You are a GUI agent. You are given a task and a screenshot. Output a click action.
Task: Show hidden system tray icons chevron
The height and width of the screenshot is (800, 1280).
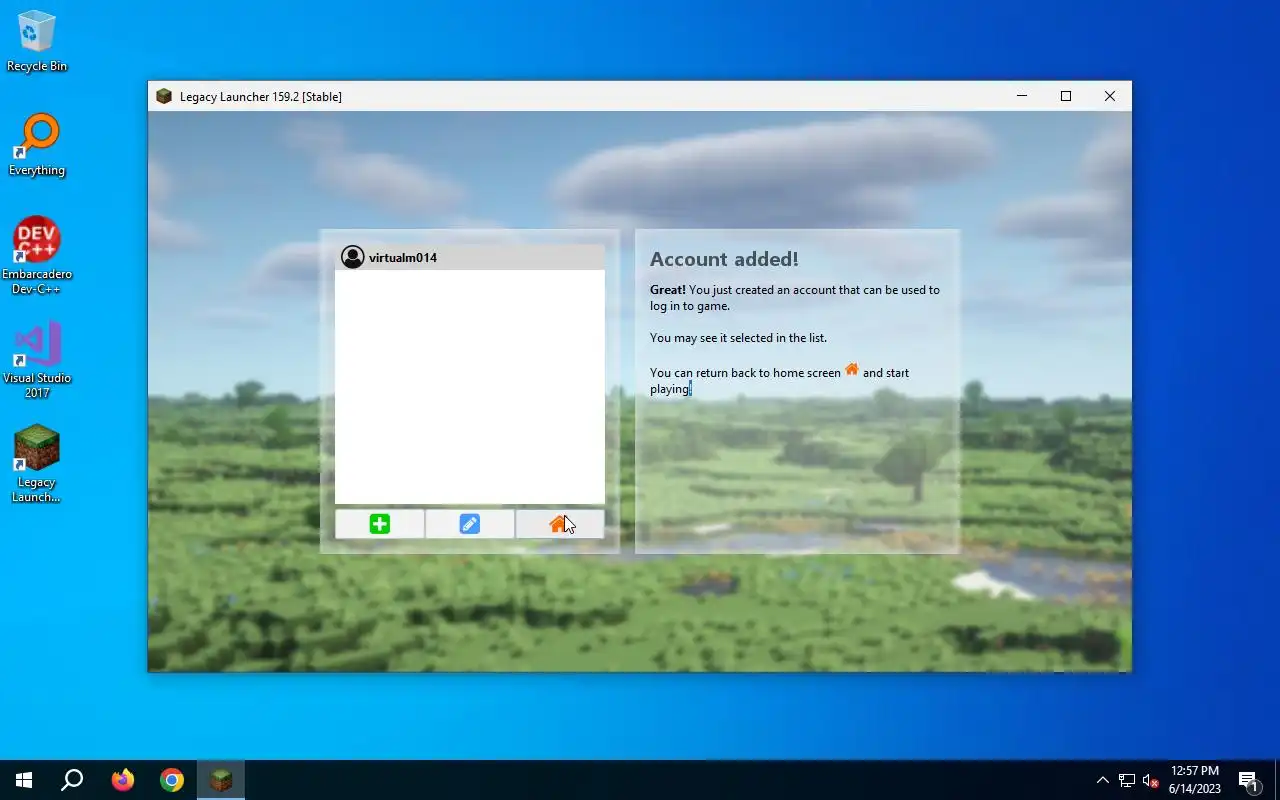1103,780
